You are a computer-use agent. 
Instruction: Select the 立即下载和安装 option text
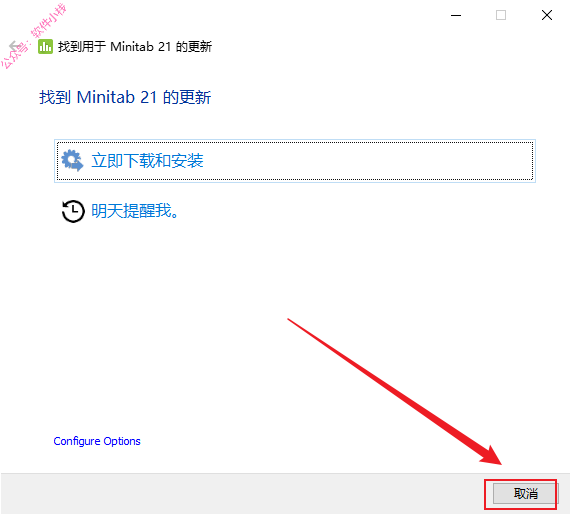(147, 161)
